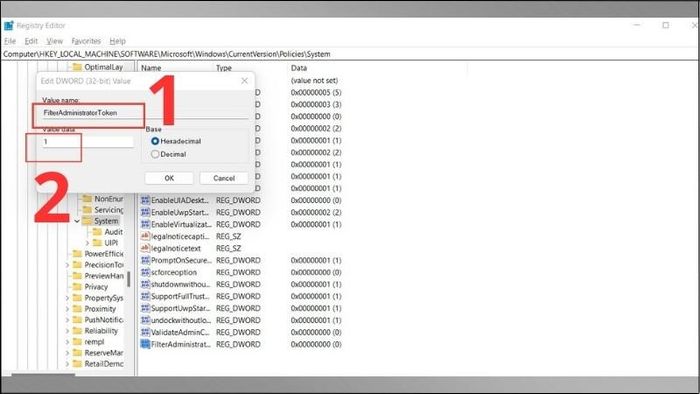
Task: Click the REG_SZ type of legalnoticetext
Action: pyautogui.click(x=228, y=248)
